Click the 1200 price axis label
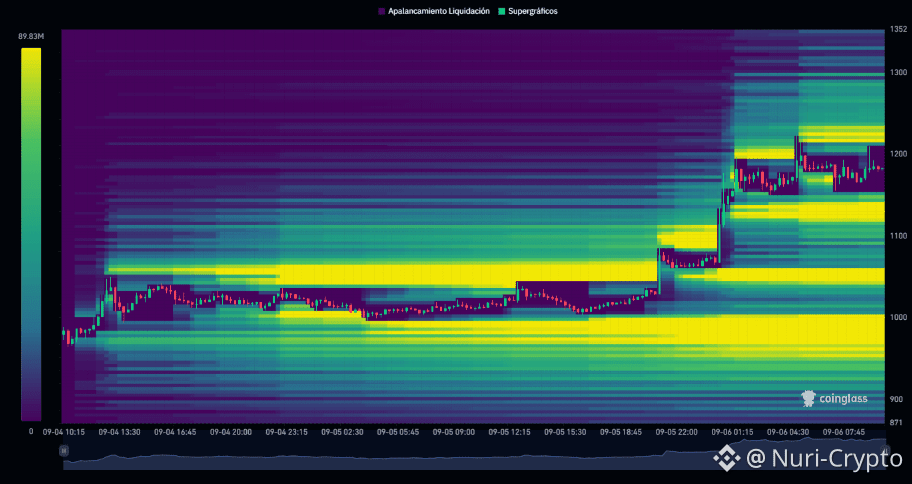 coord(899,154)
